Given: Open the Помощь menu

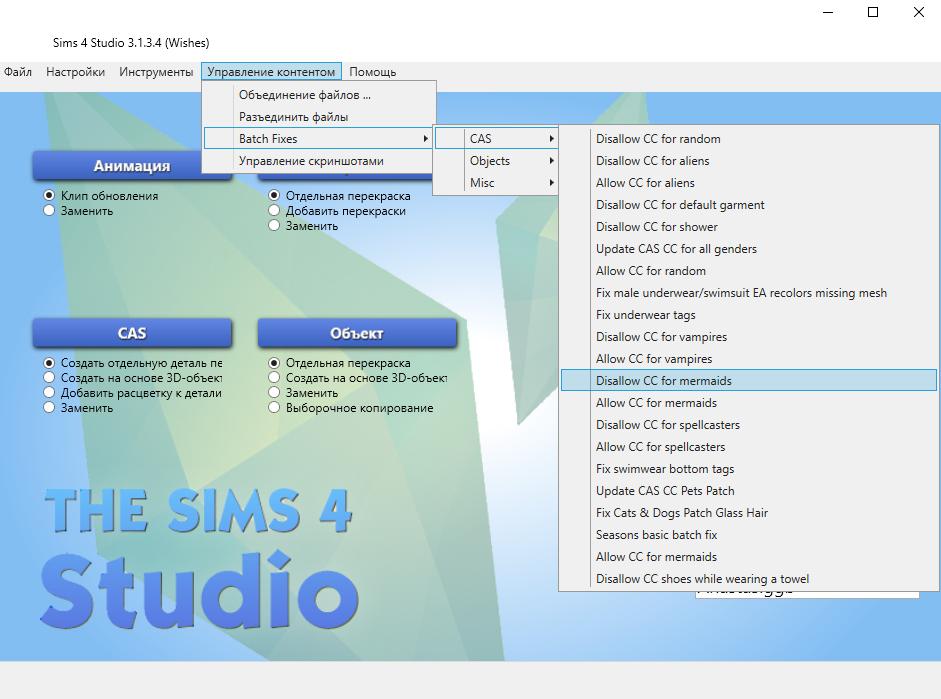Looking at the screenshot, I should tap(372, 72).
